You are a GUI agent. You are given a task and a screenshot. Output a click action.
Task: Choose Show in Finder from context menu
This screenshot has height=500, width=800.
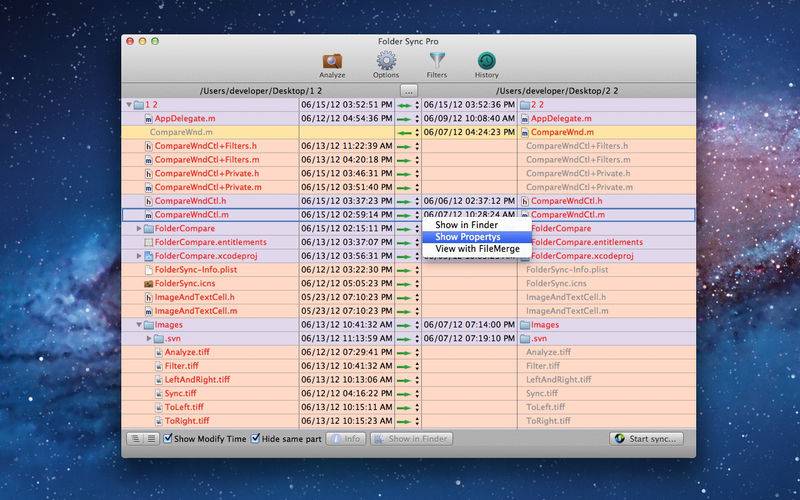(x=477, y=225)
